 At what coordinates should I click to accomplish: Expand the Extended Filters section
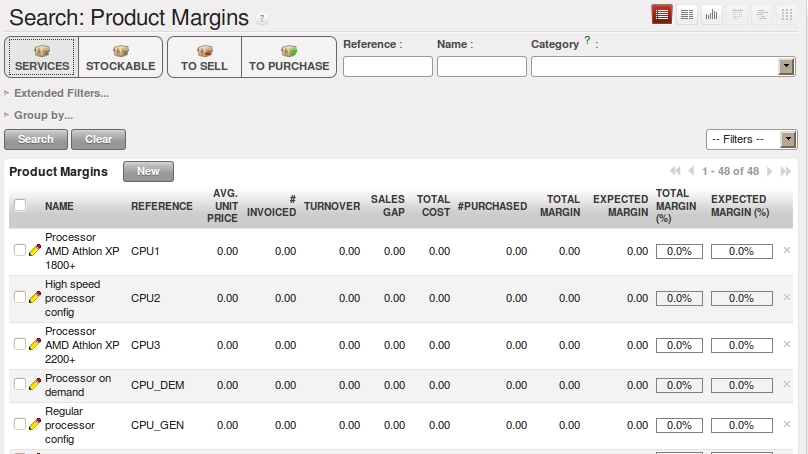[60, 93]
